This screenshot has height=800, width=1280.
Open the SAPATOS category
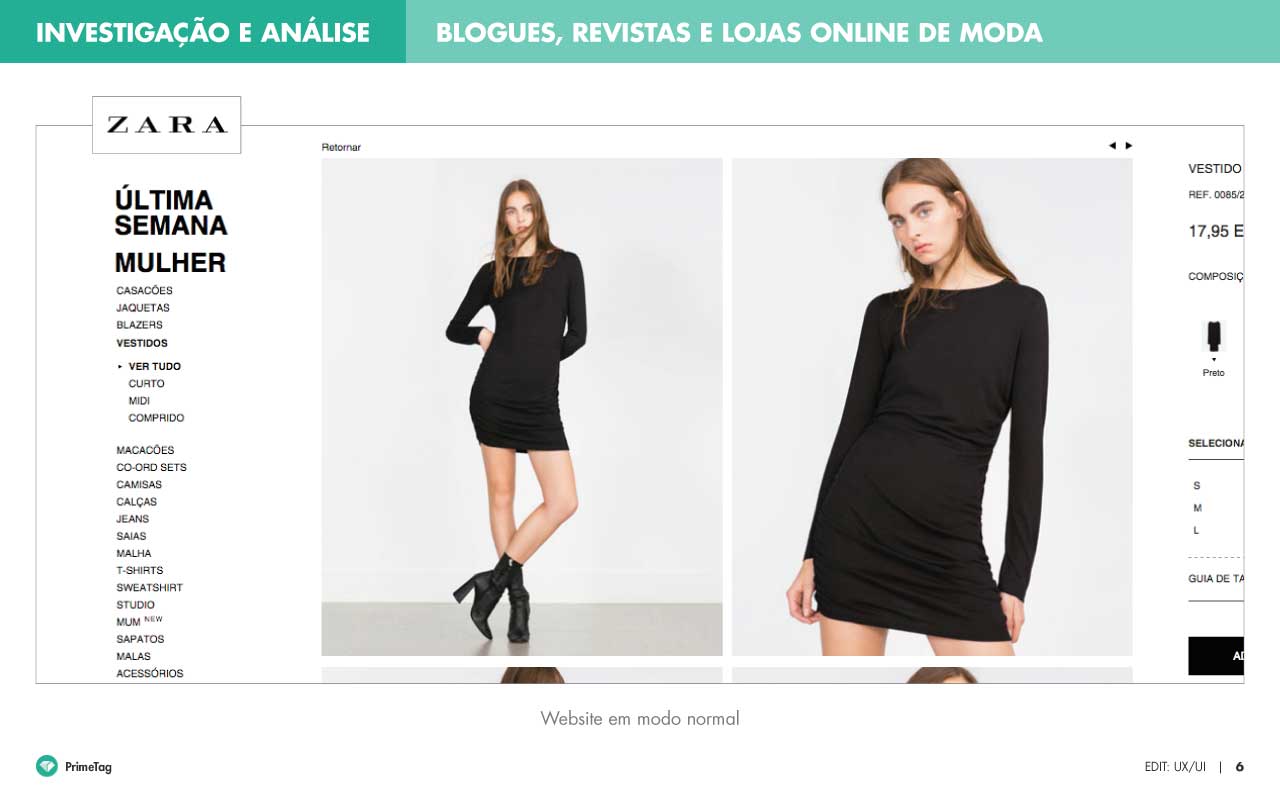pos(140,639)
